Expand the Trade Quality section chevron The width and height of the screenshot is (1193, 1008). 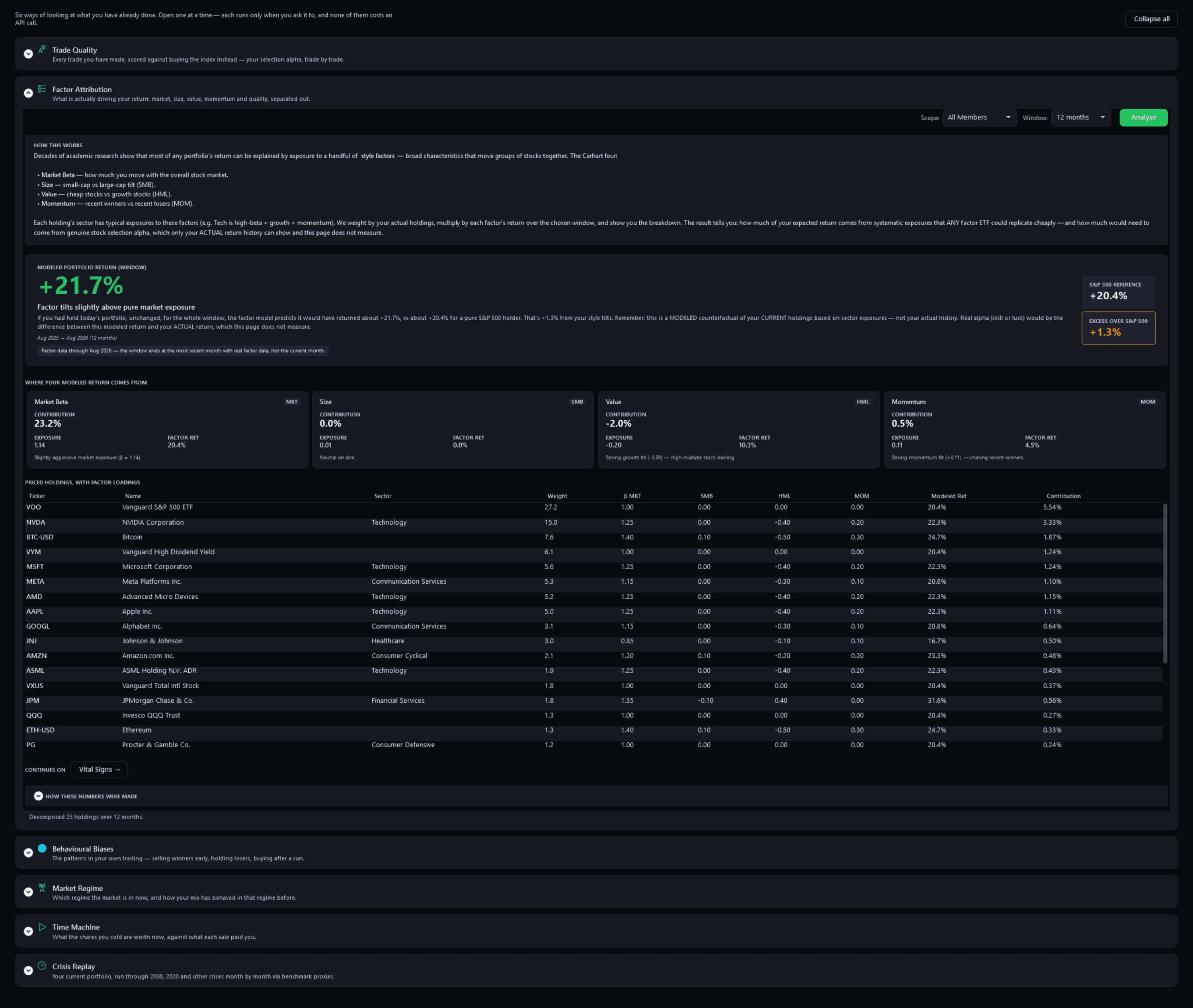point(28,54)
